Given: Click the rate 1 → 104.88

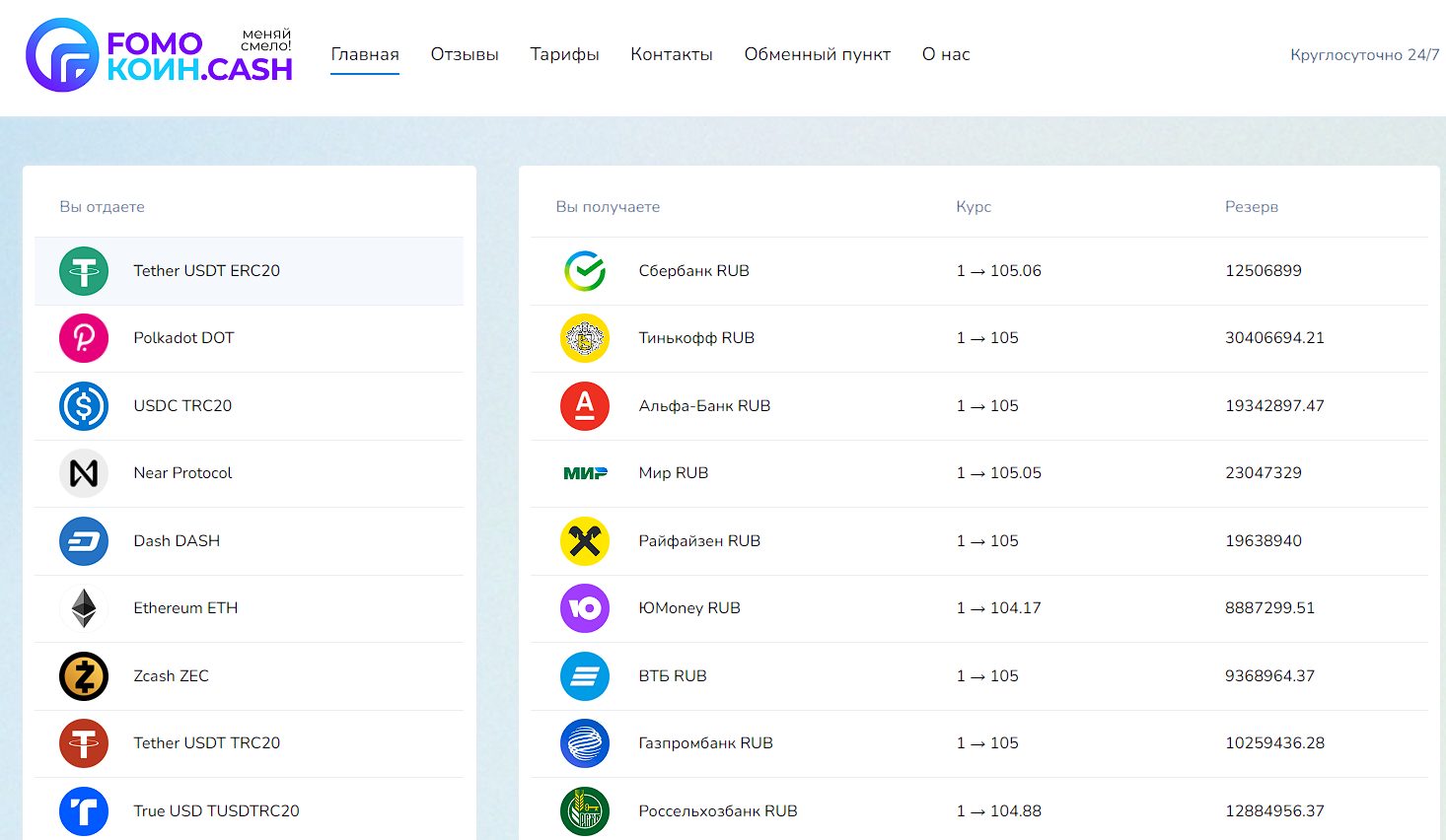Looking at the screenshot, I should pyautogui.click(x=998, y=811).
